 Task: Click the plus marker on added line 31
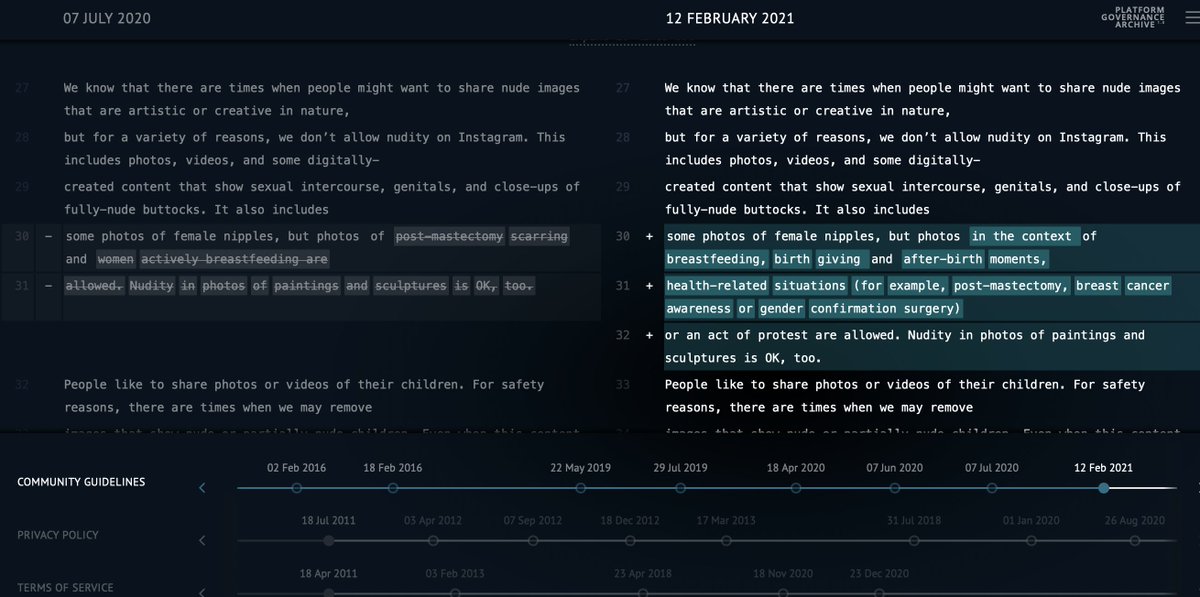click(x=649, y=286)
